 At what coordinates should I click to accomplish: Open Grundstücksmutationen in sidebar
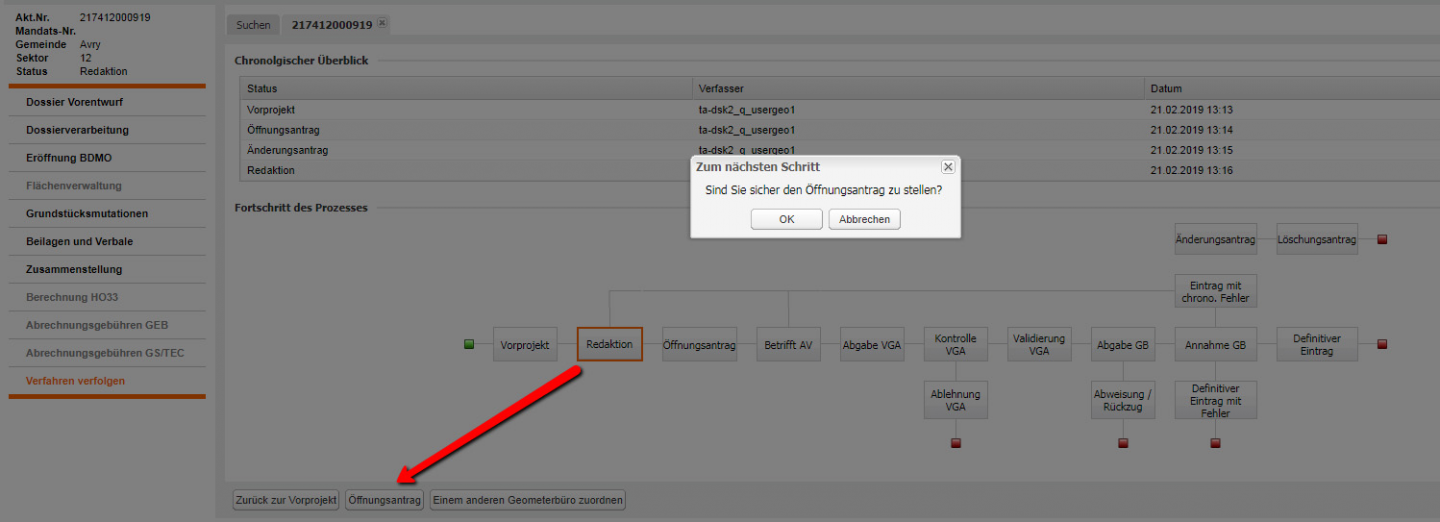[x=87, y=214]
